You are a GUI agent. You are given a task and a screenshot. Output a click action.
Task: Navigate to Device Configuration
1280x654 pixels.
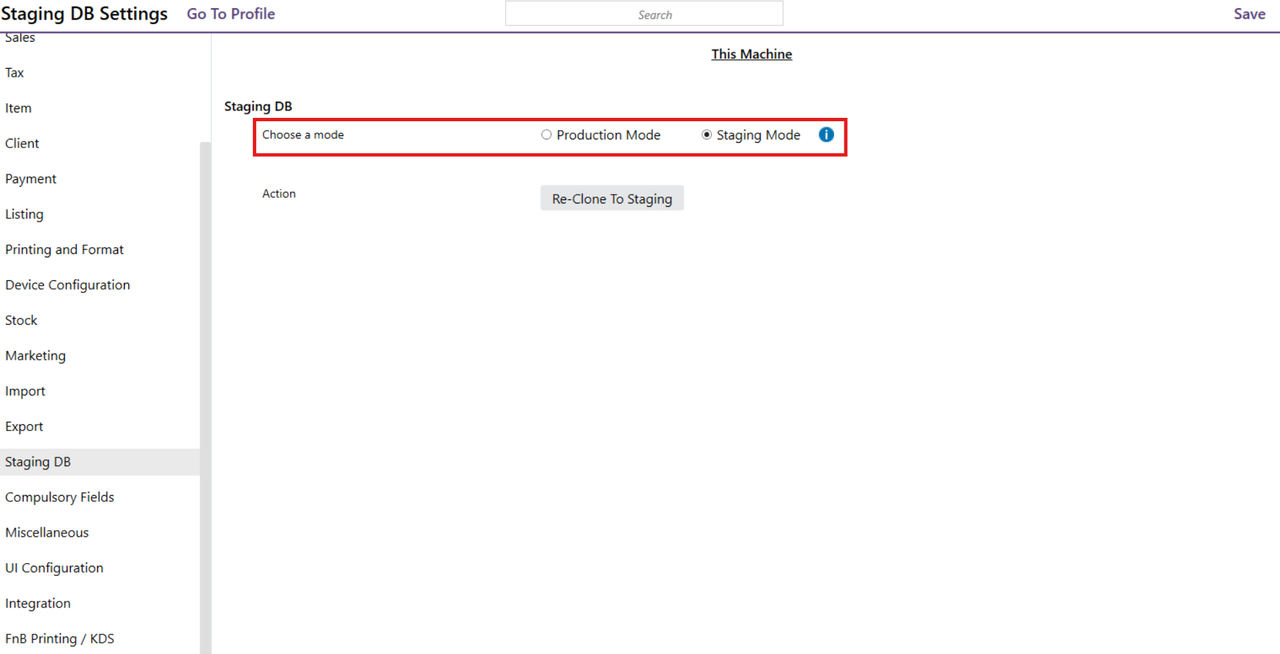point(67,285)
